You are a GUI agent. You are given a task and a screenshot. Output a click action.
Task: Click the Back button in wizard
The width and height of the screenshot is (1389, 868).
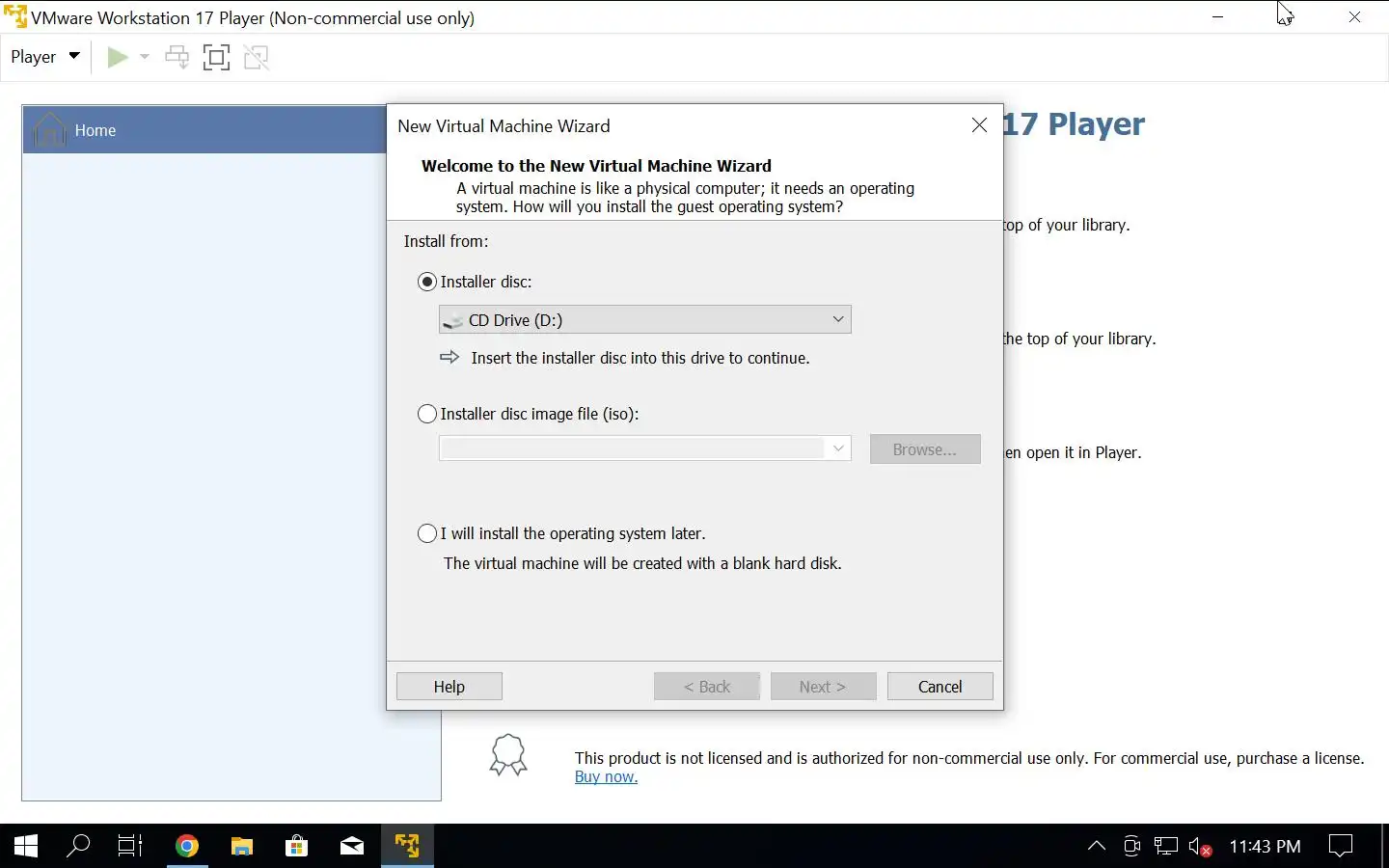707,687
